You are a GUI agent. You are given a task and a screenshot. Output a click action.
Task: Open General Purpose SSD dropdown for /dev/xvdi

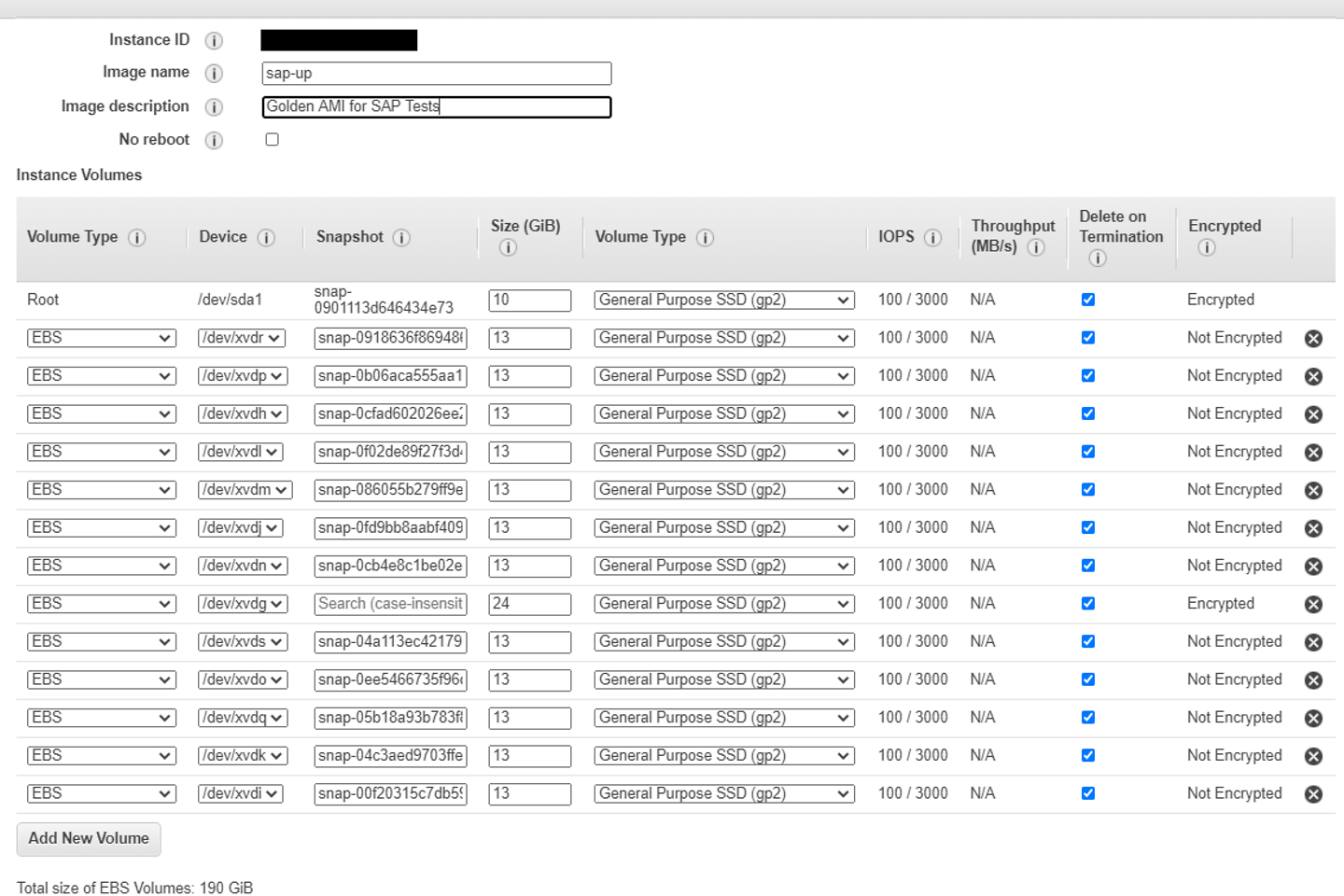tap(724, 794)
